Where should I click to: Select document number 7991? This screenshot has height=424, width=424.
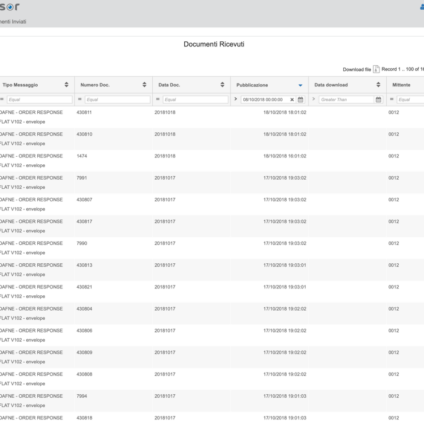coord(82,178)
